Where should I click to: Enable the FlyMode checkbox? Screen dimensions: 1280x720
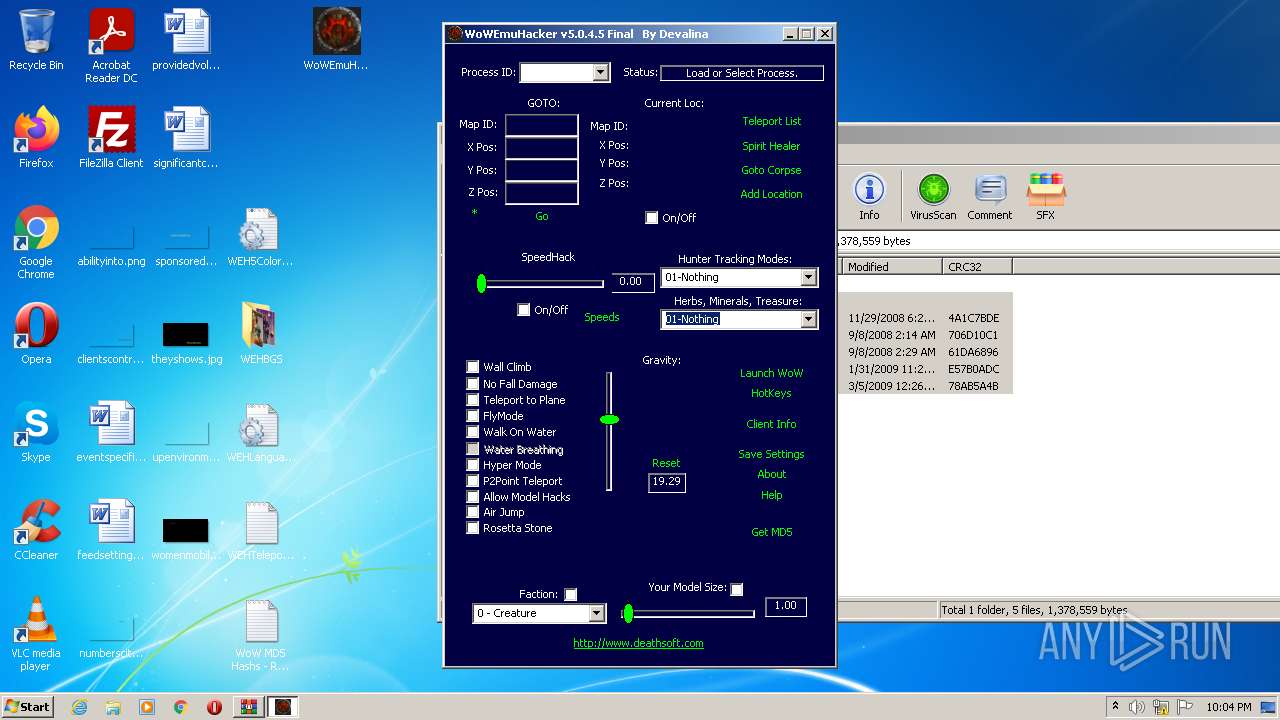[473, 416]
